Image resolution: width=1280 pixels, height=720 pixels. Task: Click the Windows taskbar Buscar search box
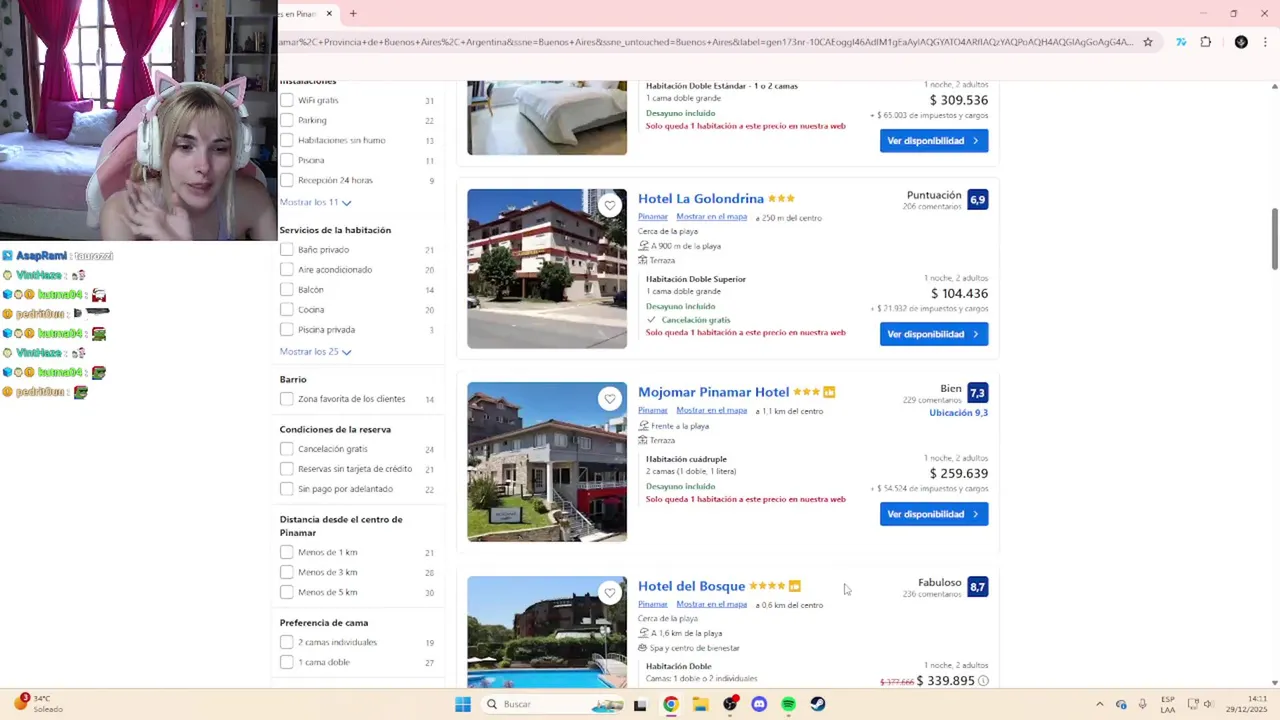coord(551,704)
